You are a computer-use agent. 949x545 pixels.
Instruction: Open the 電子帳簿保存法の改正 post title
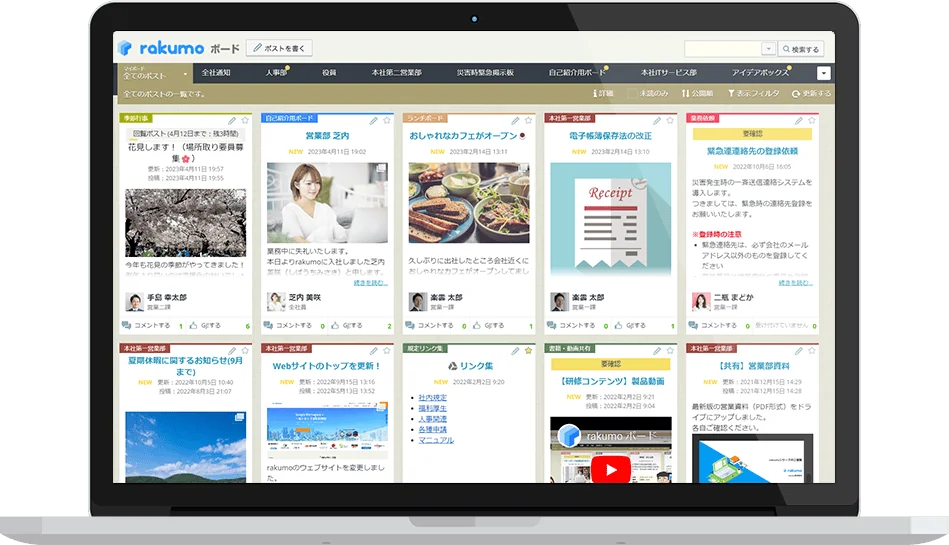pyautogui.click(x=610, y=136)
